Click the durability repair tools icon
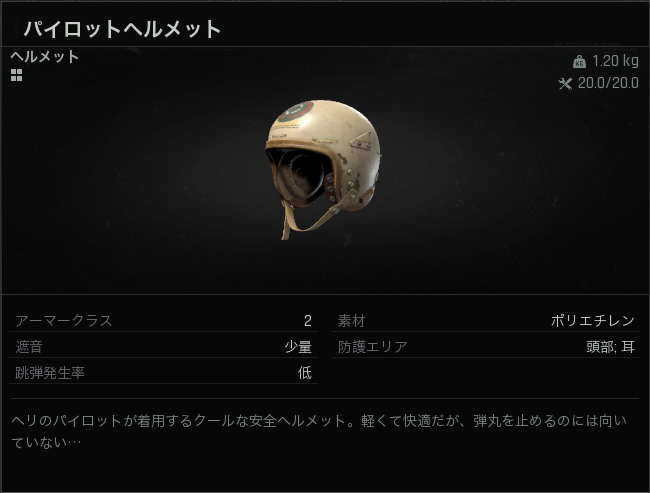 click(x=565, y=84)
